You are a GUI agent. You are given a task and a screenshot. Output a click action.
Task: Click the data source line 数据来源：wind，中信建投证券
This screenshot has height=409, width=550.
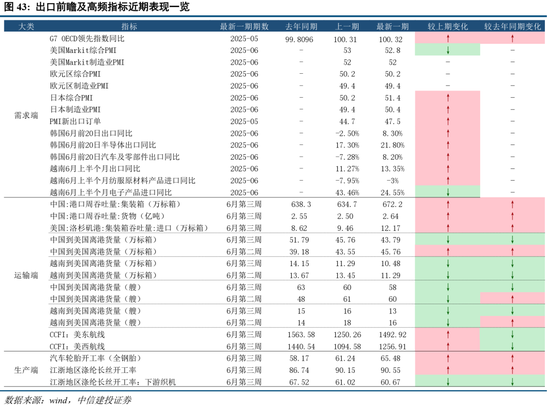(x=68, y=400)
